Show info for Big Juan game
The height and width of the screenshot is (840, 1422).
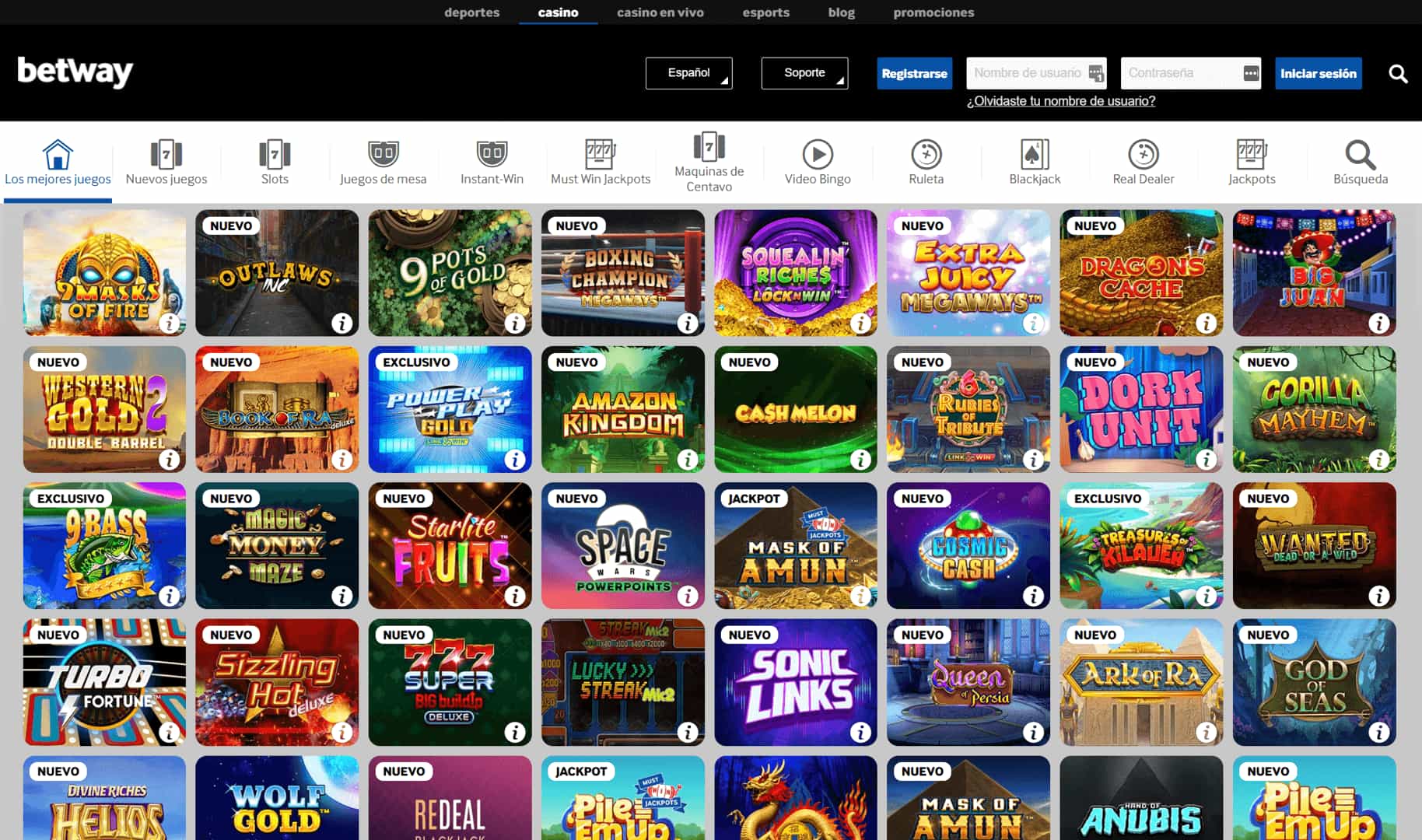[1378, 323]
